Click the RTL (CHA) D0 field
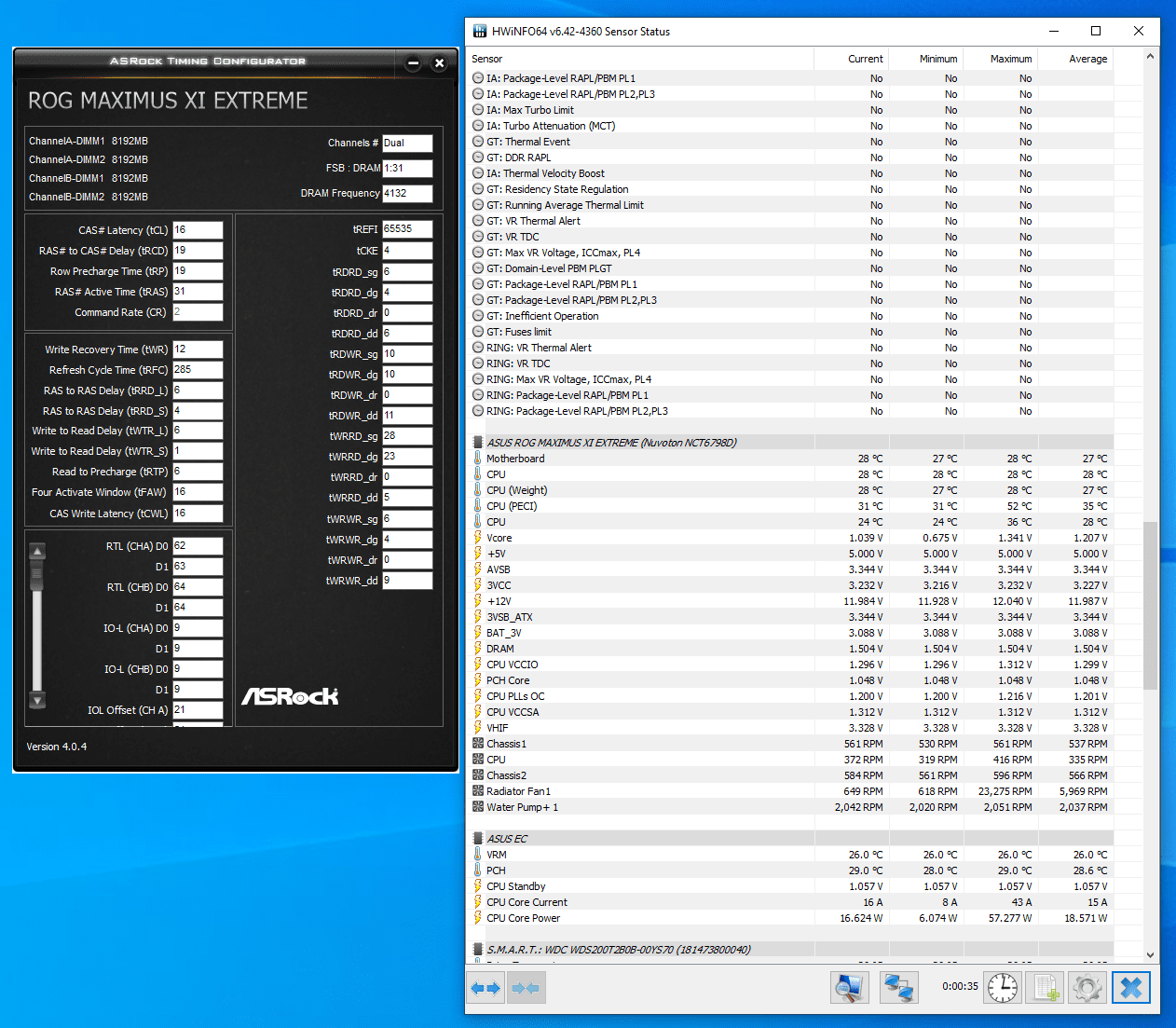 pyautogui.click(x=198, y=546)
